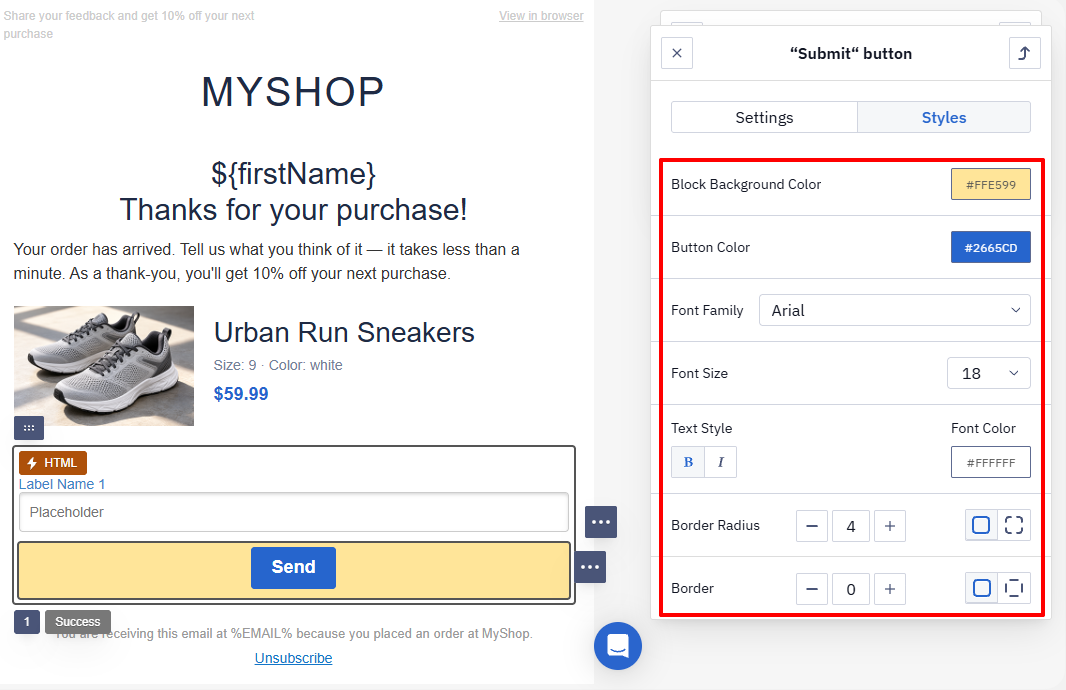Click the preheader feedback discount text
Viewport: 1066px width, 690px height.
128,24
